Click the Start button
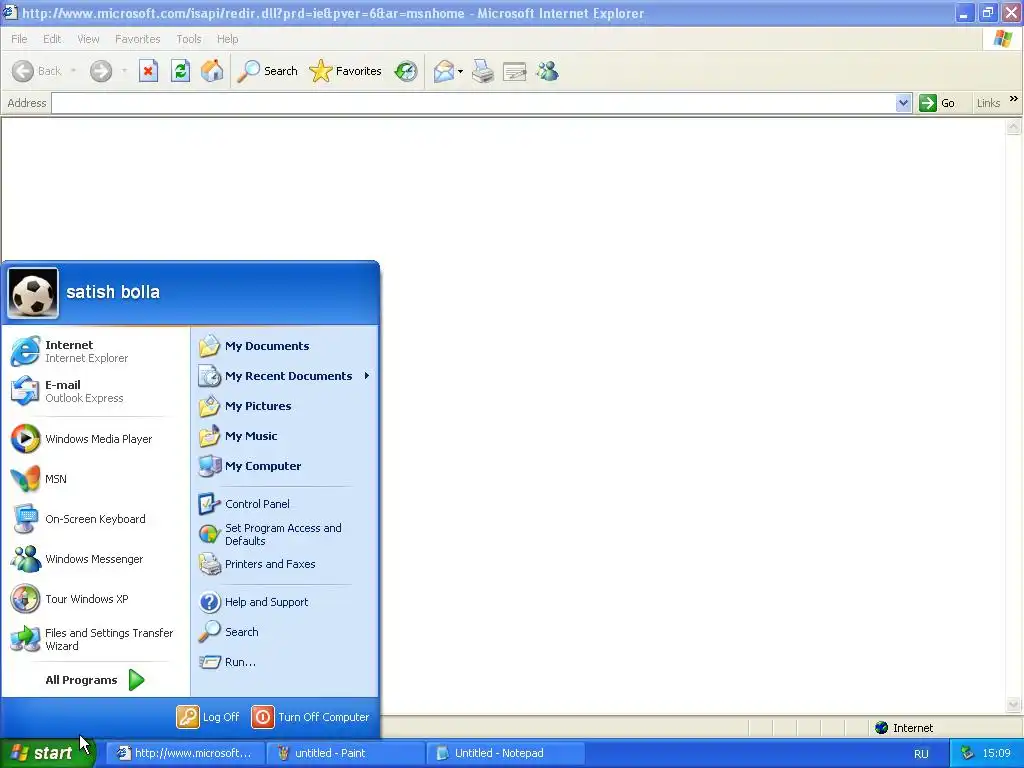 click(x=48, y=753)
